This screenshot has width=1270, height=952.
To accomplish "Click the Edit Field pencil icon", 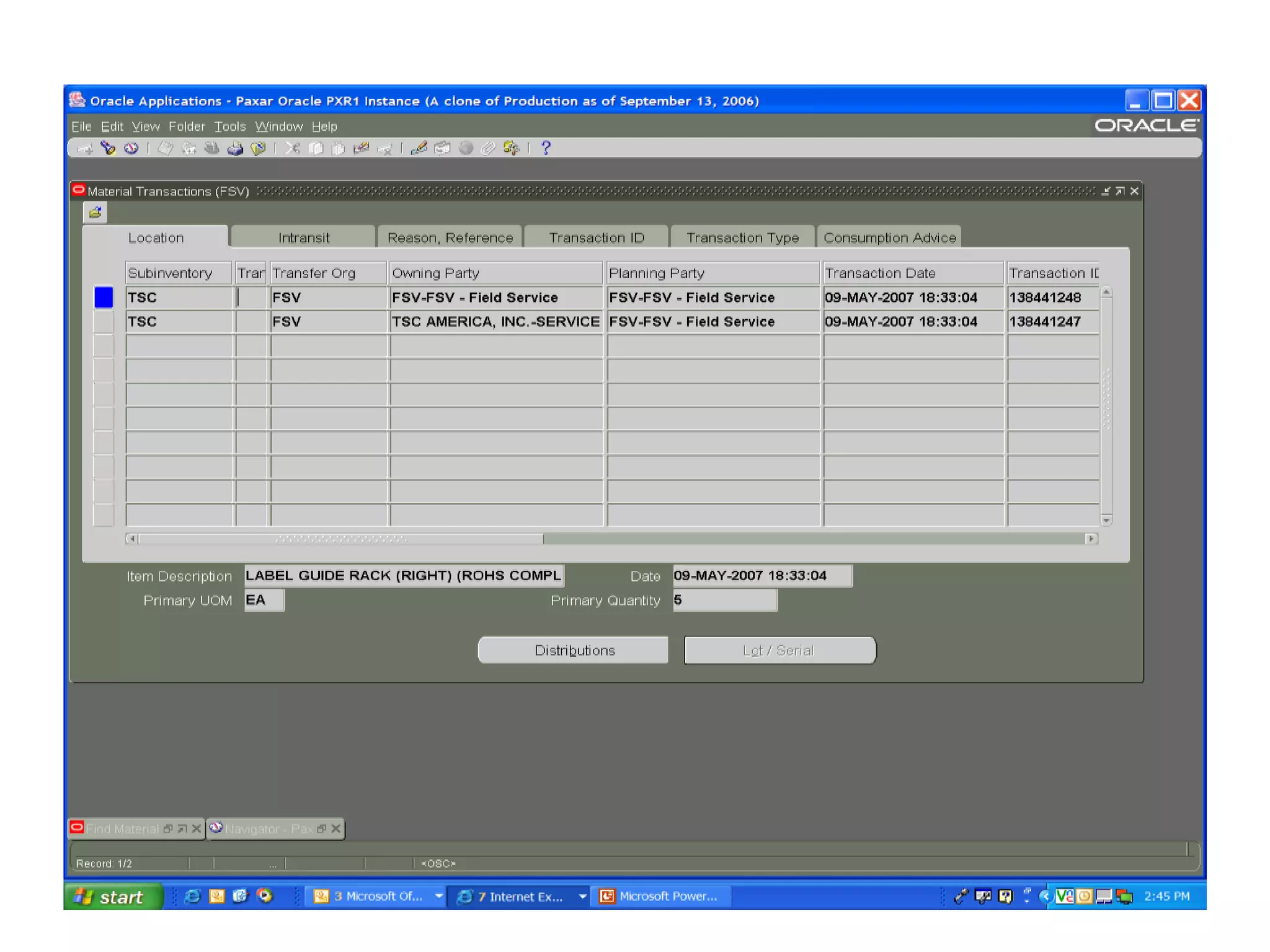I will (x=419, y=149).
